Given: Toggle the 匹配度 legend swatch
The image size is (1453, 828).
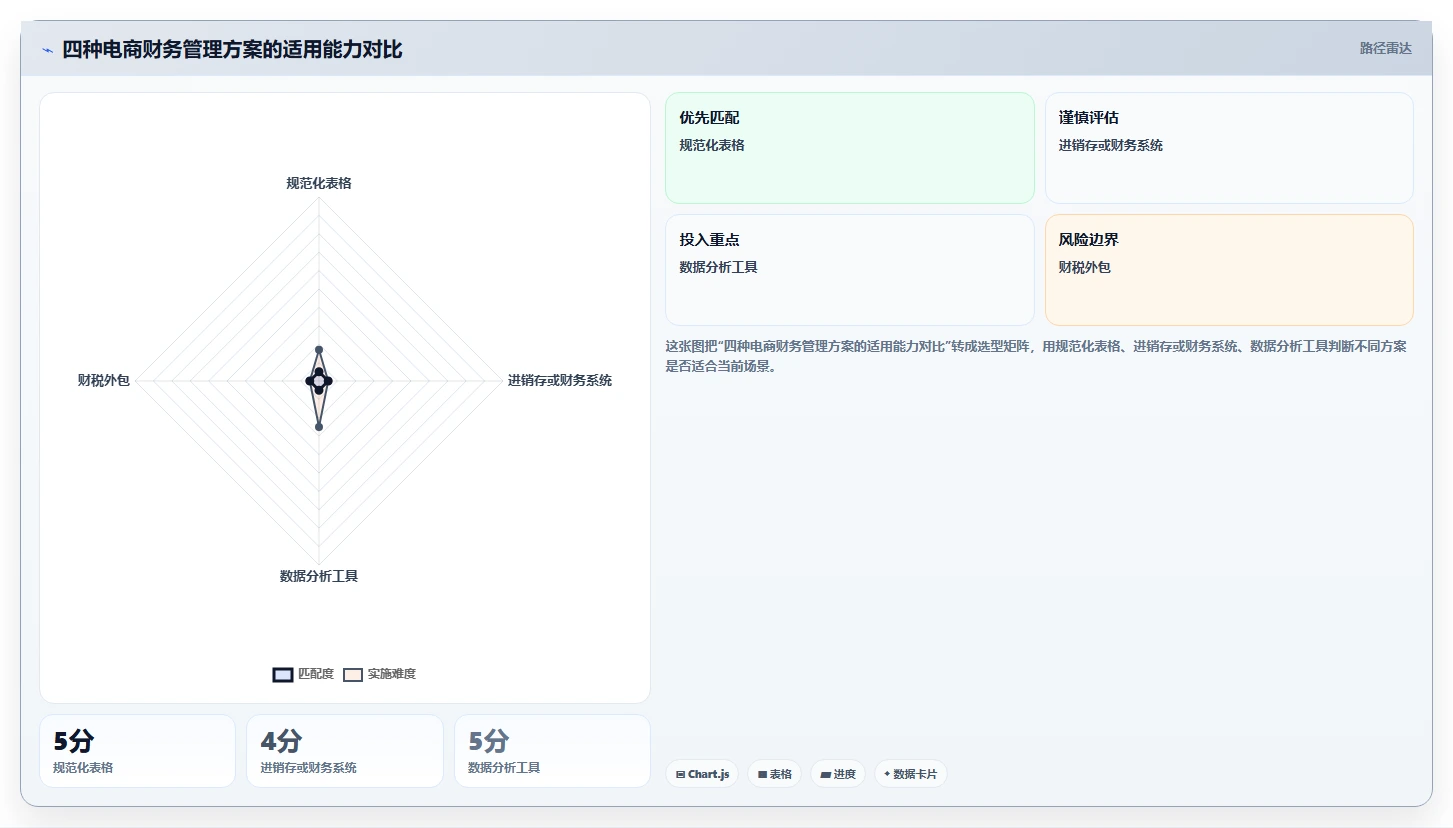Looking at the screenshot, I should [x=283, y=674].
